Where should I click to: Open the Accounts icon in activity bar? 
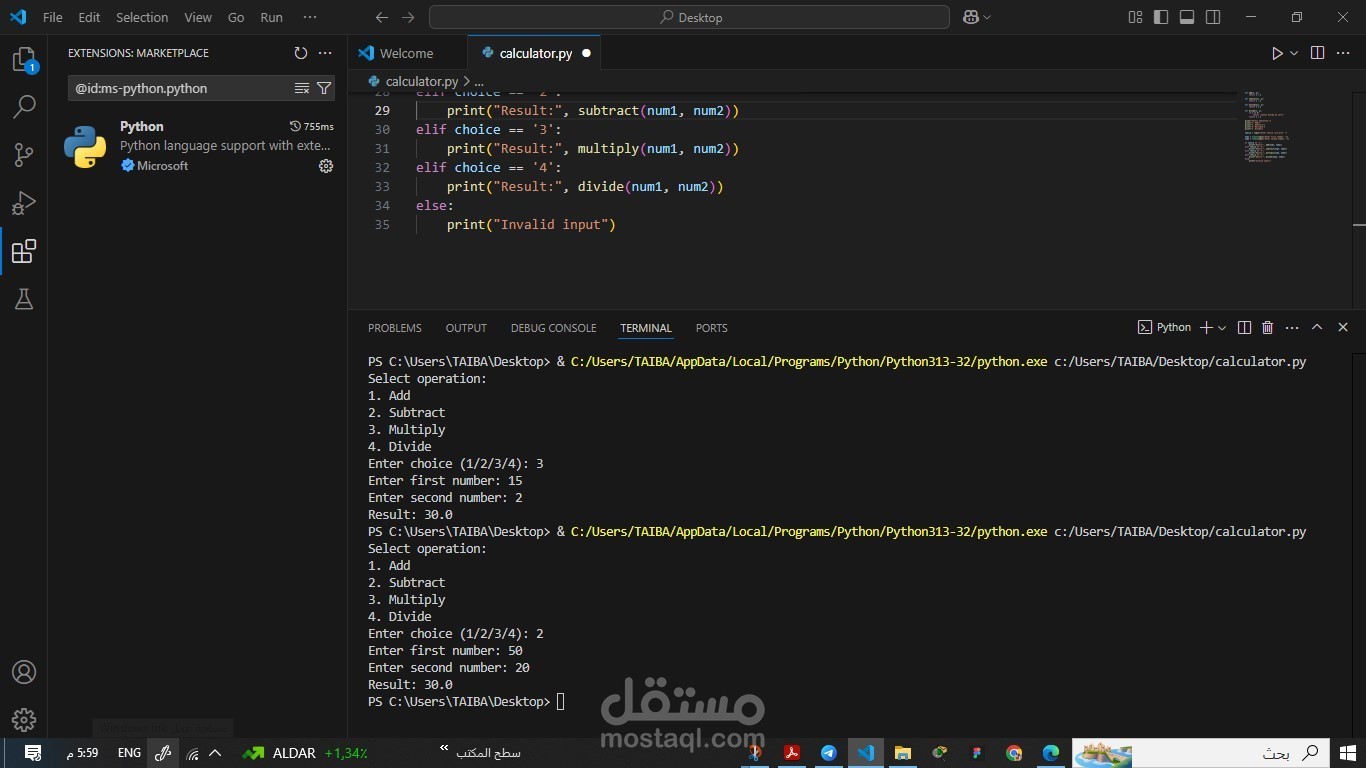[x=24, y=672]
